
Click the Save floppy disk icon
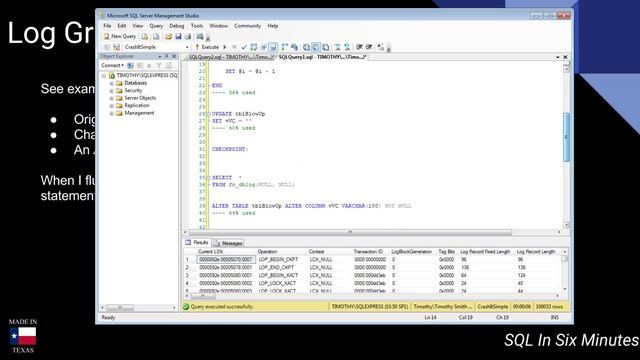click(x=178, y=36)
